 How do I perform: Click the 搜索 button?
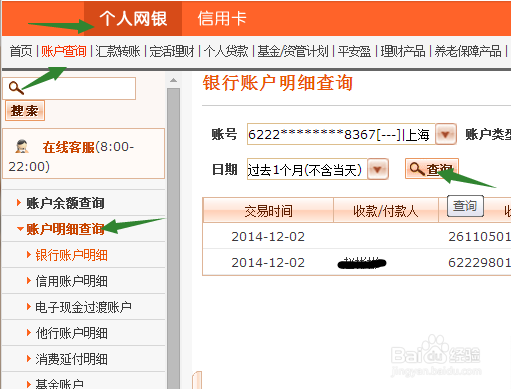coord(25,111)
